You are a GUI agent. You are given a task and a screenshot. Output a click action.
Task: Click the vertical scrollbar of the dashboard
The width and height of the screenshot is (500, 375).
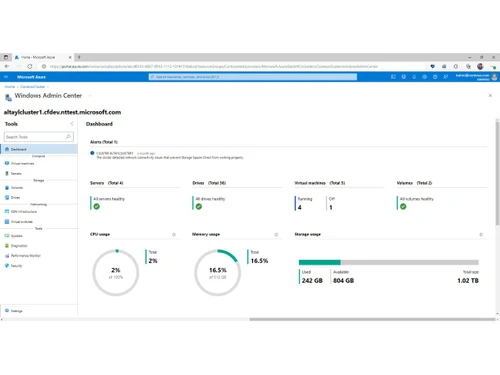click(x=497, y=172)
